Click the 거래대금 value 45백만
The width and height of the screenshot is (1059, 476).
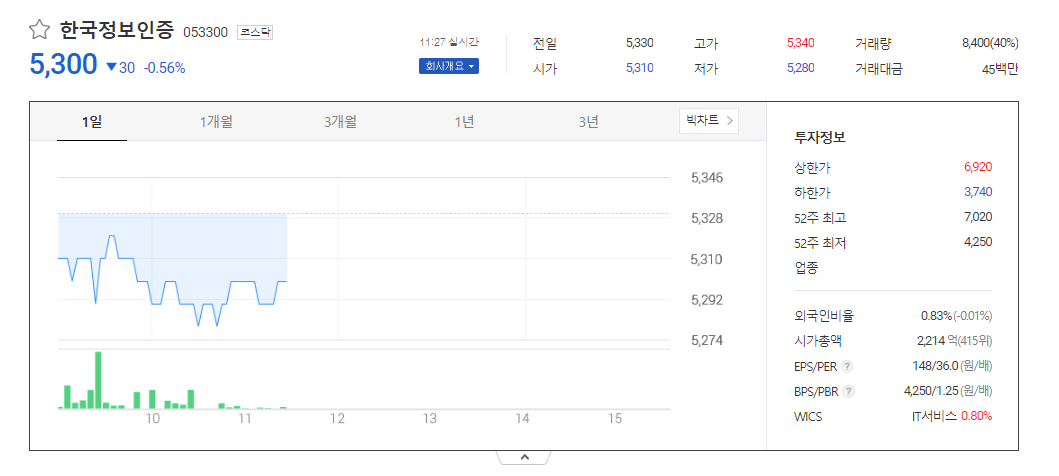coord(1000,68)
